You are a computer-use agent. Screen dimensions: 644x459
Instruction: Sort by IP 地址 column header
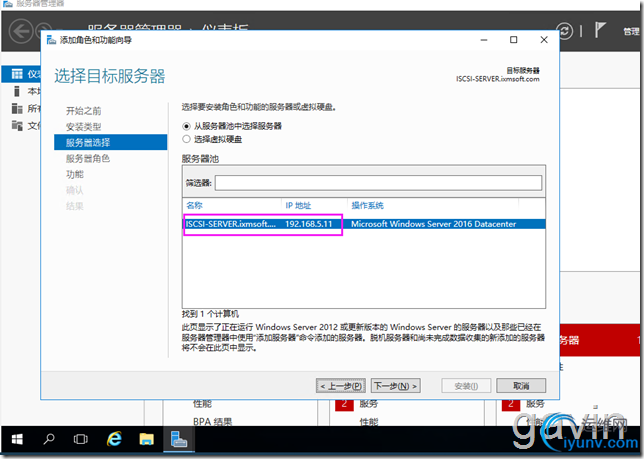click(x=298, y=205)
